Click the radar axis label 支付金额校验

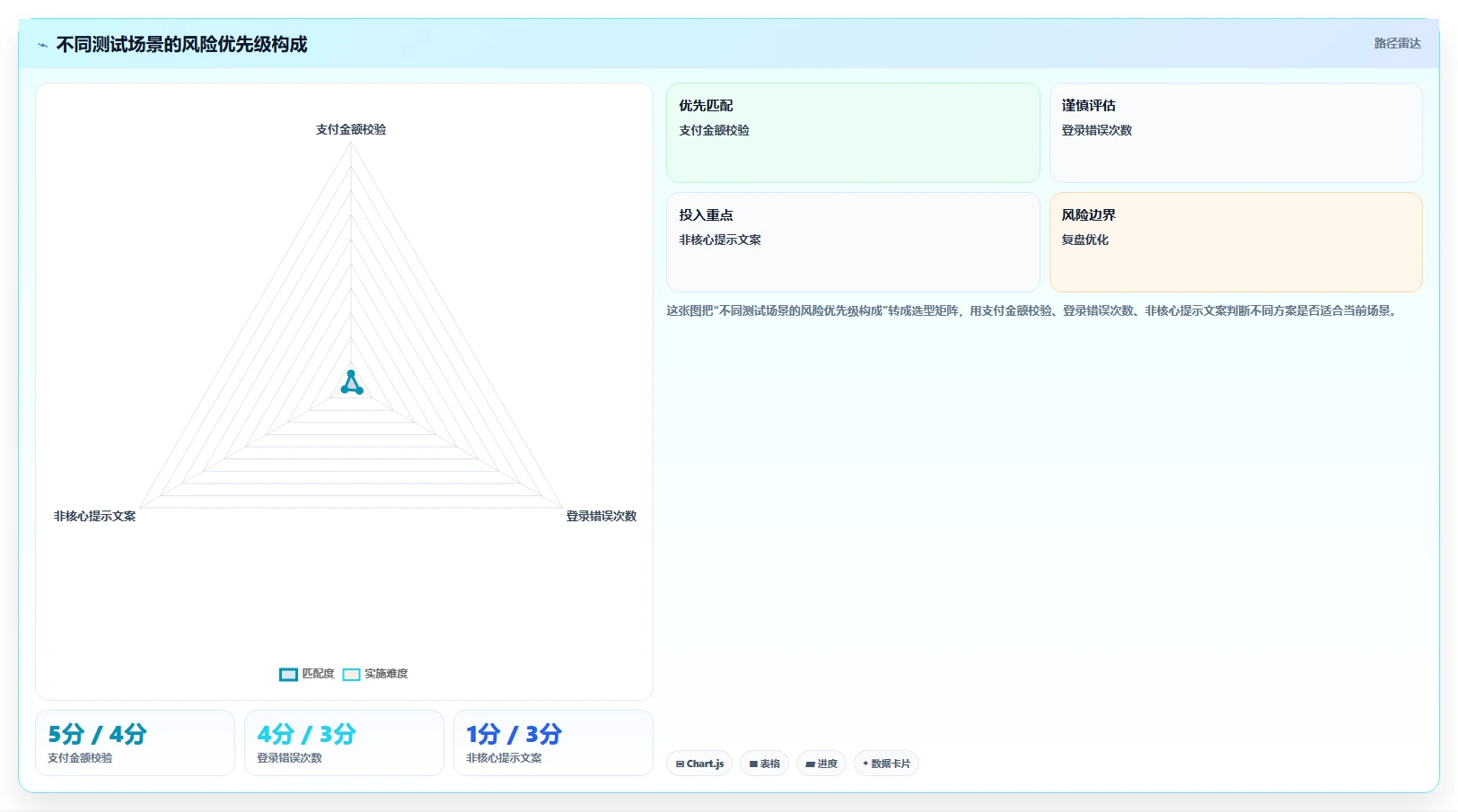click(351, 129)
